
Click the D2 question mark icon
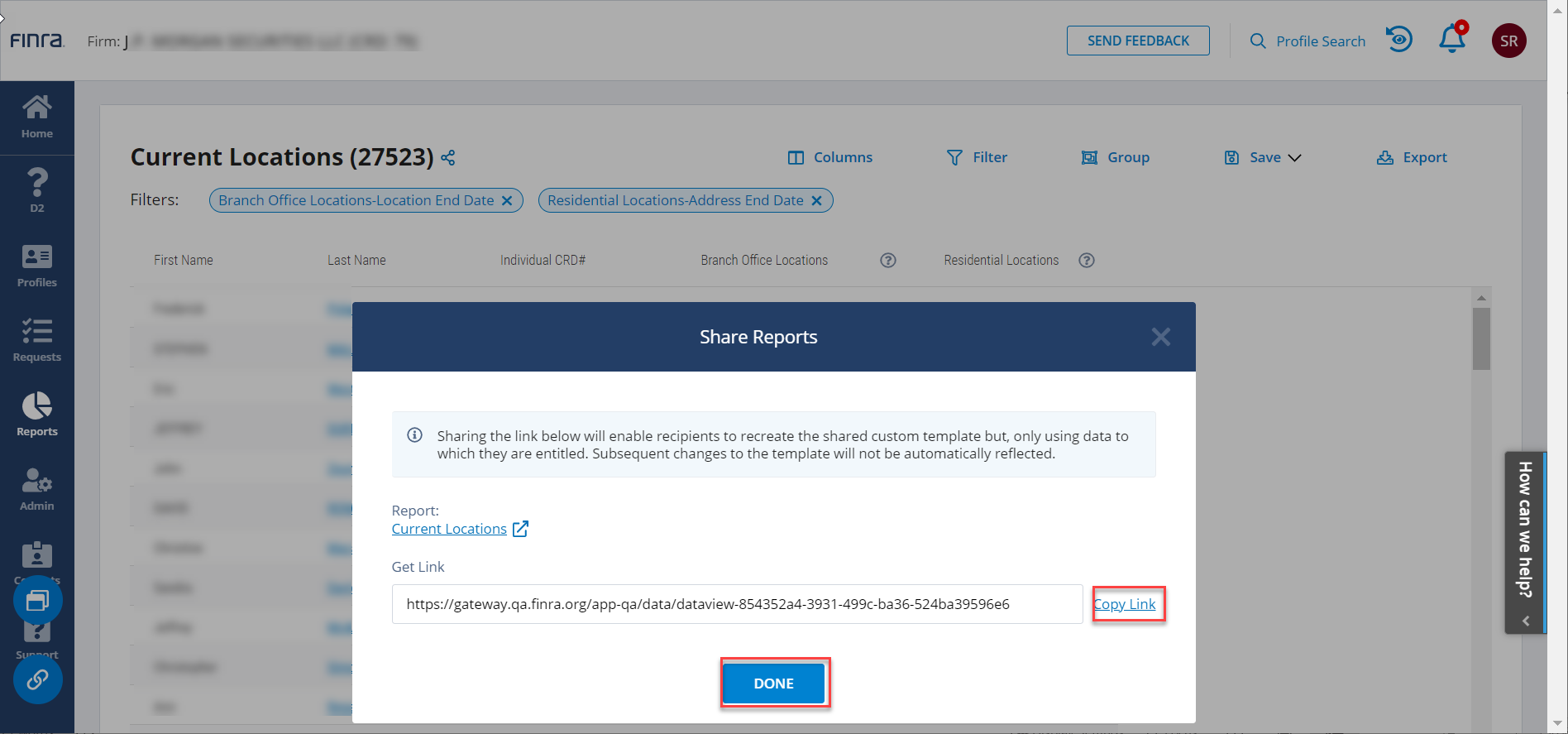click(37, 190)
